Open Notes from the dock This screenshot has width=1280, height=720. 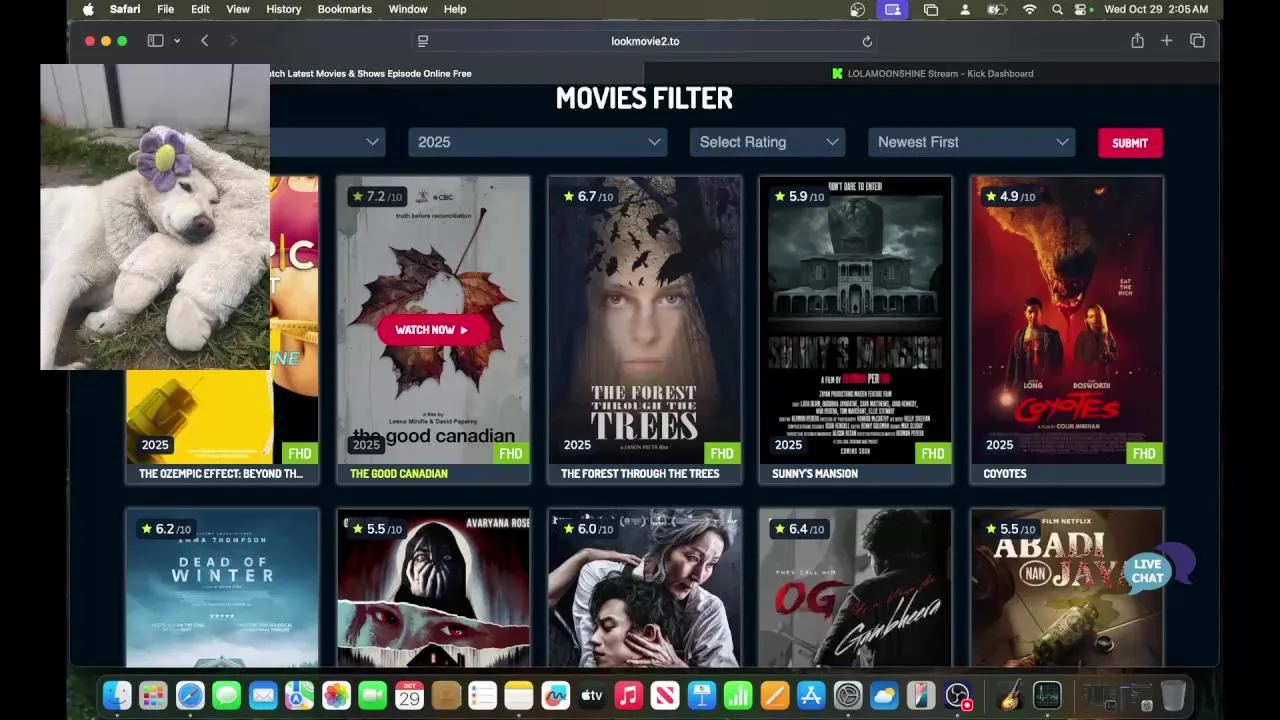coord(518,695)
